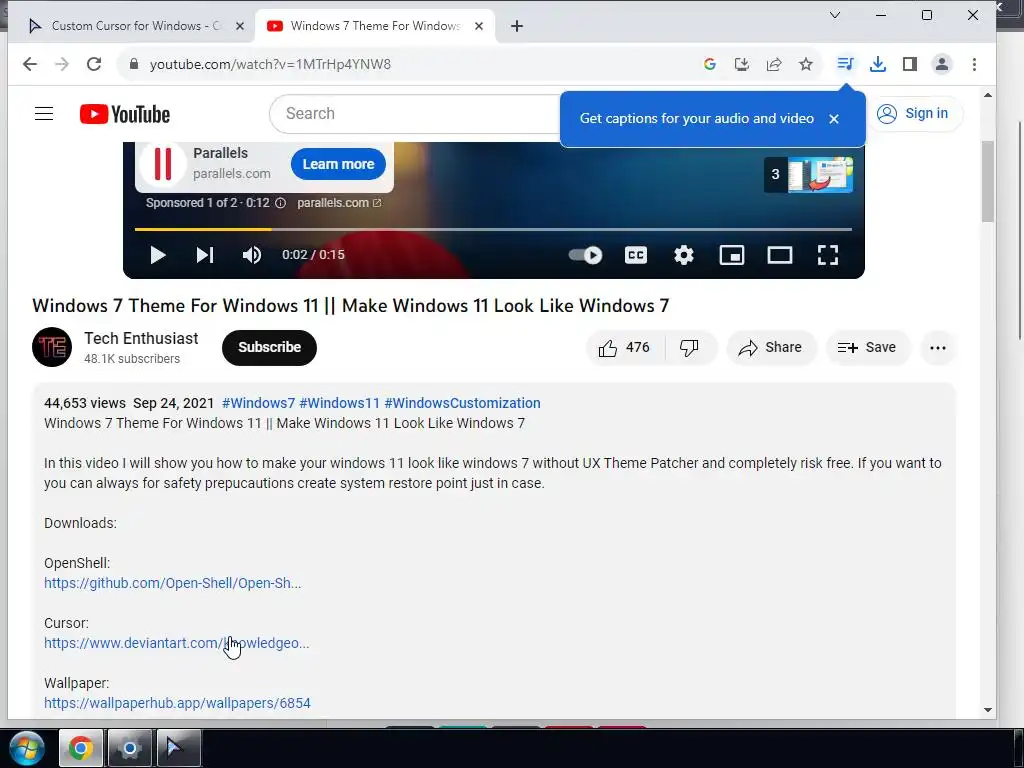Subscribe to Tech Enthusiast
The image size is (1024, 768).
tap(269, 347)
